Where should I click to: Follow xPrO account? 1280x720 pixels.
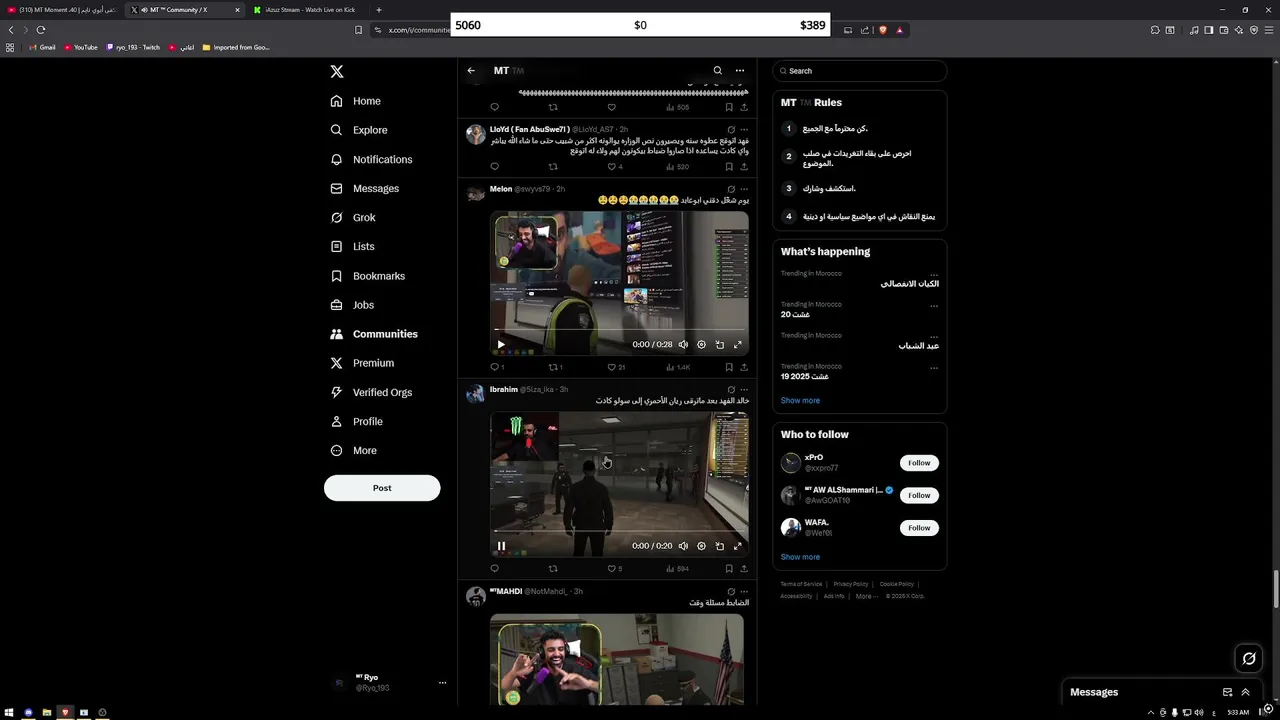click(x=919, y=463)
